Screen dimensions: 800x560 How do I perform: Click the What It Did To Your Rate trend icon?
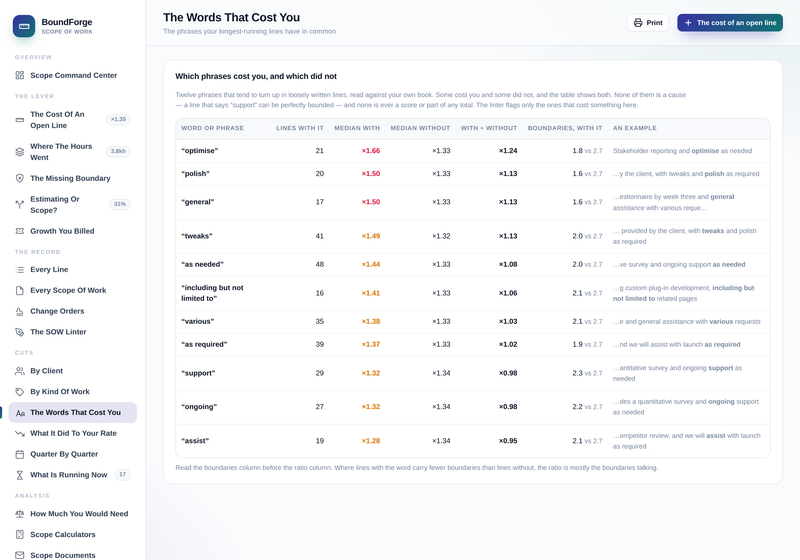[19, 434]
